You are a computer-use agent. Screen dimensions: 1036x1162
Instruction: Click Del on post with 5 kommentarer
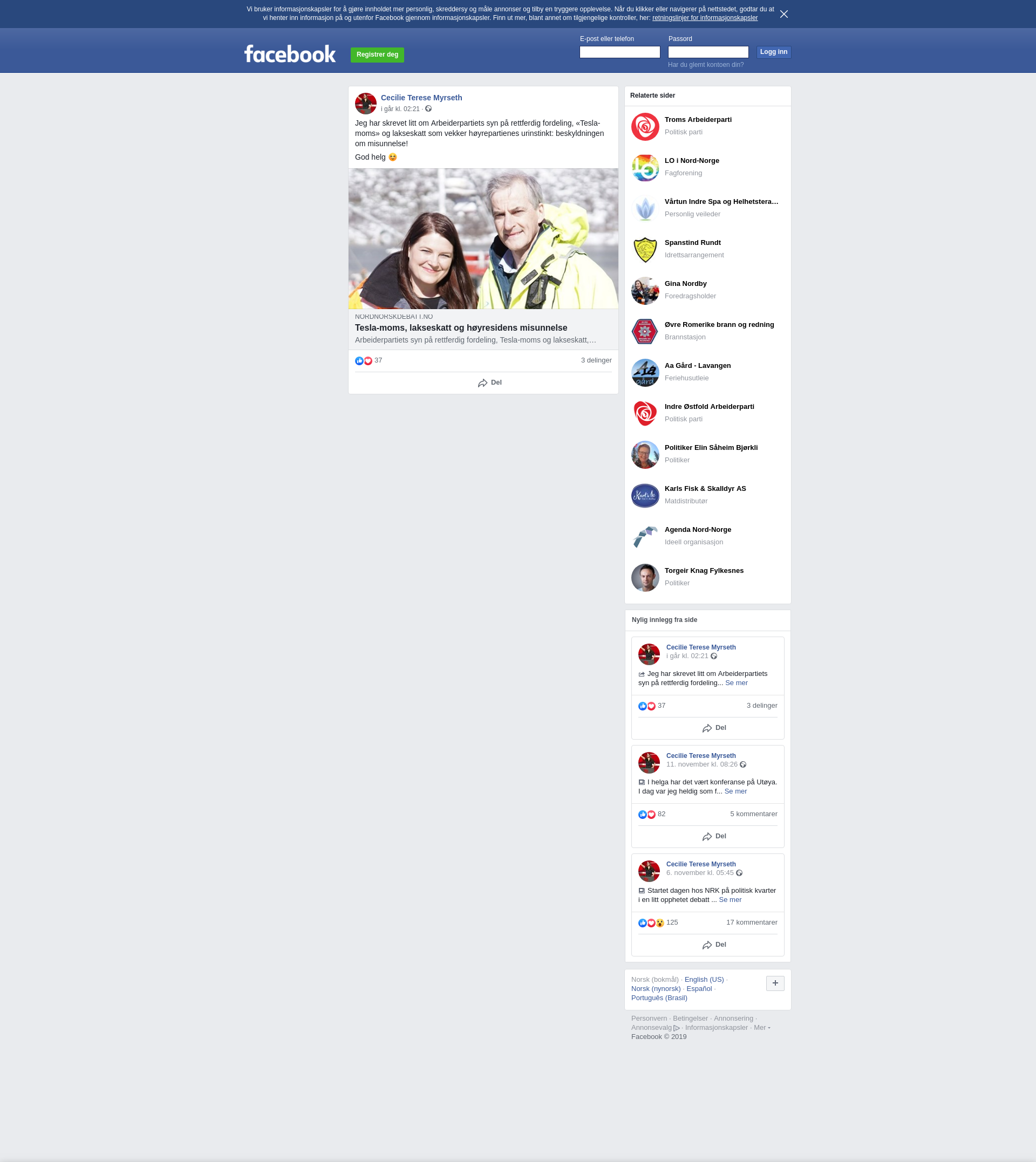tap(714, 836)
